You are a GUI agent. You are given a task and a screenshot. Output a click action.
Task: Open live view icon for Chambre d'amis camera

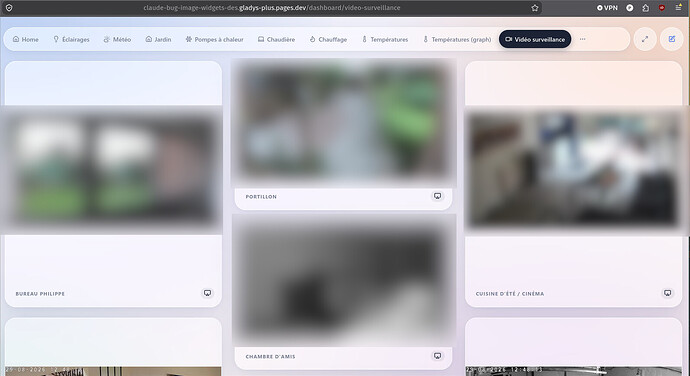coord(437,356)
